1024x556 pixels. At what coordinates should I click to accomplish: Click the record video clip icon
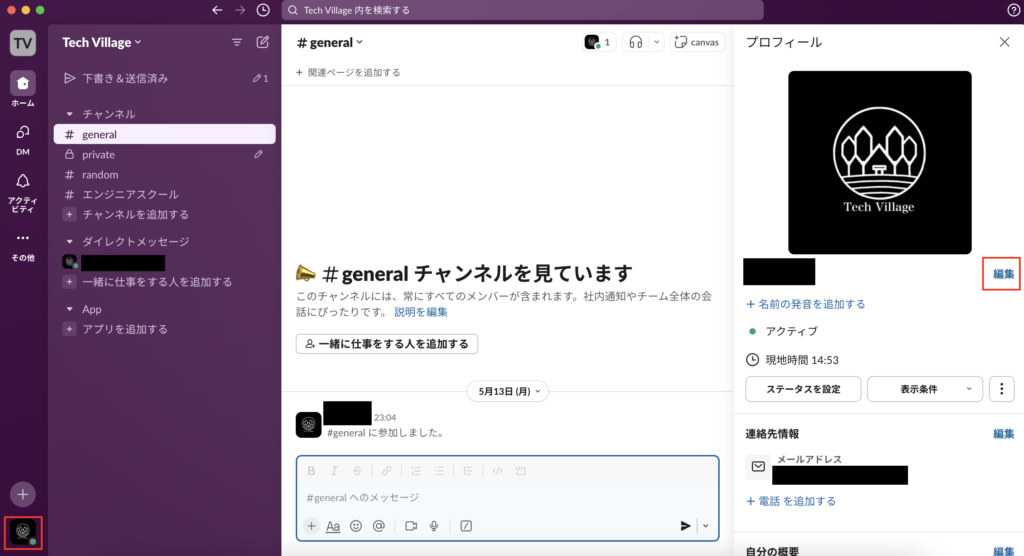[411, 526]
